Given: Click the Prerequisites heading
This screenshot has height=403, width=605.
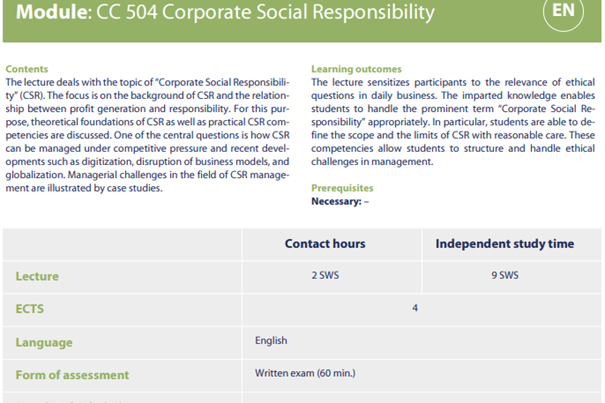Looking at the screenshot, I should point(342,187).
